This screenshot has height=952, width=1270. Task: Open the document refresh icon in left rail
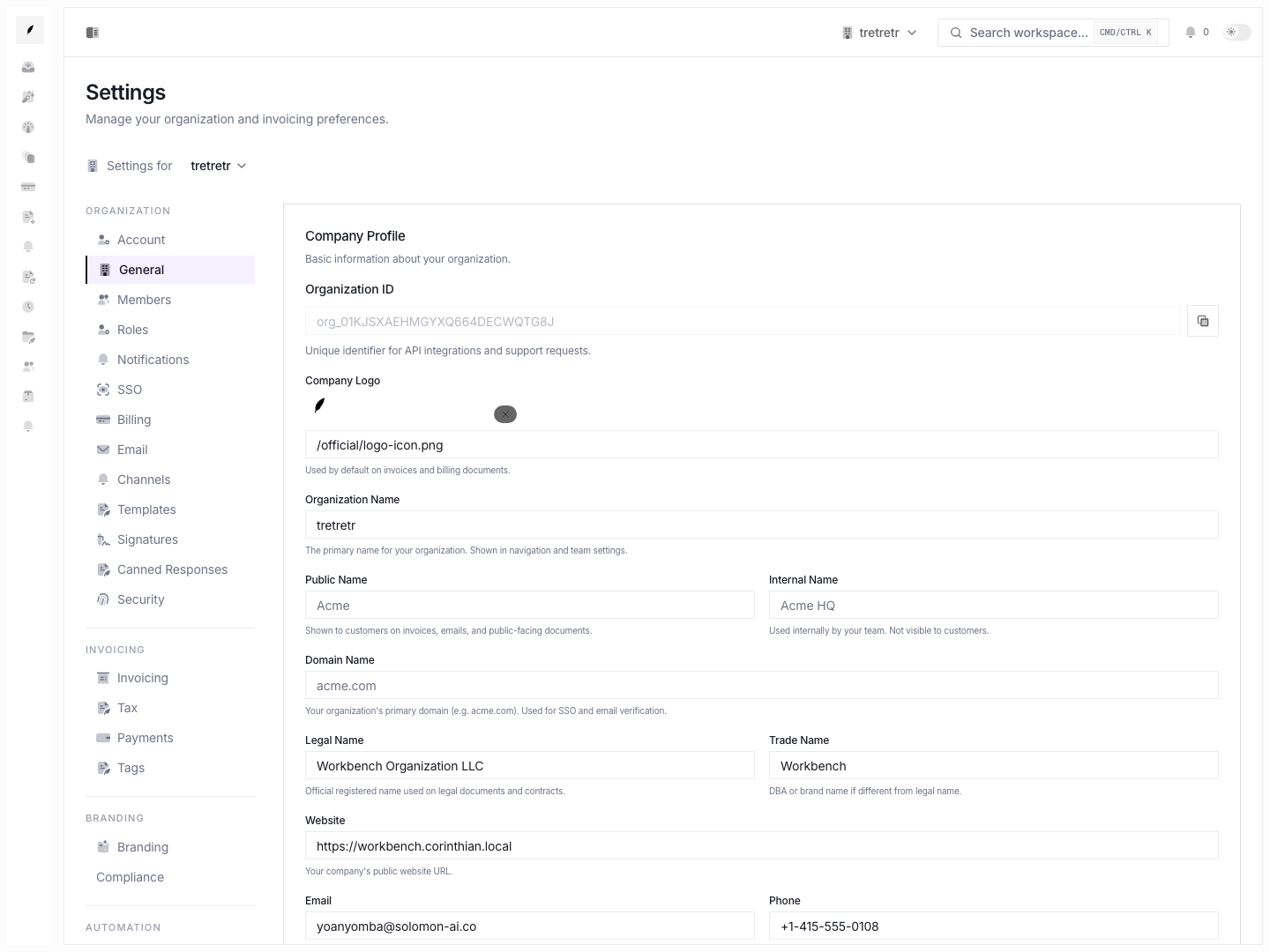pos(28,277)
